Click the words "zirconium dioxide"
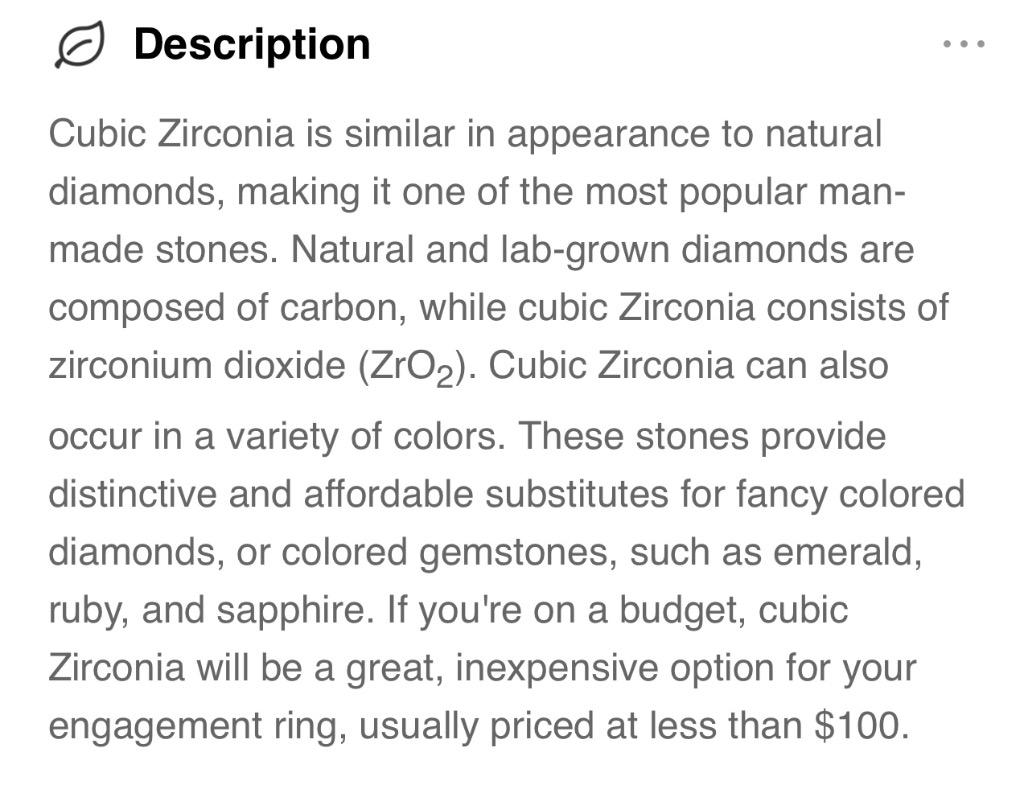 tap(197, 366)
